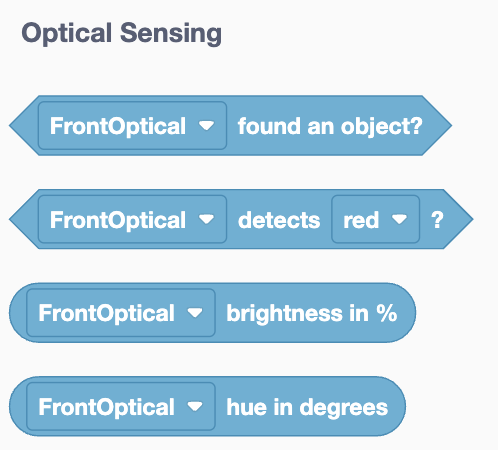Click the detects text in color block
Screen dimensions: 498x450
[279, 220]
